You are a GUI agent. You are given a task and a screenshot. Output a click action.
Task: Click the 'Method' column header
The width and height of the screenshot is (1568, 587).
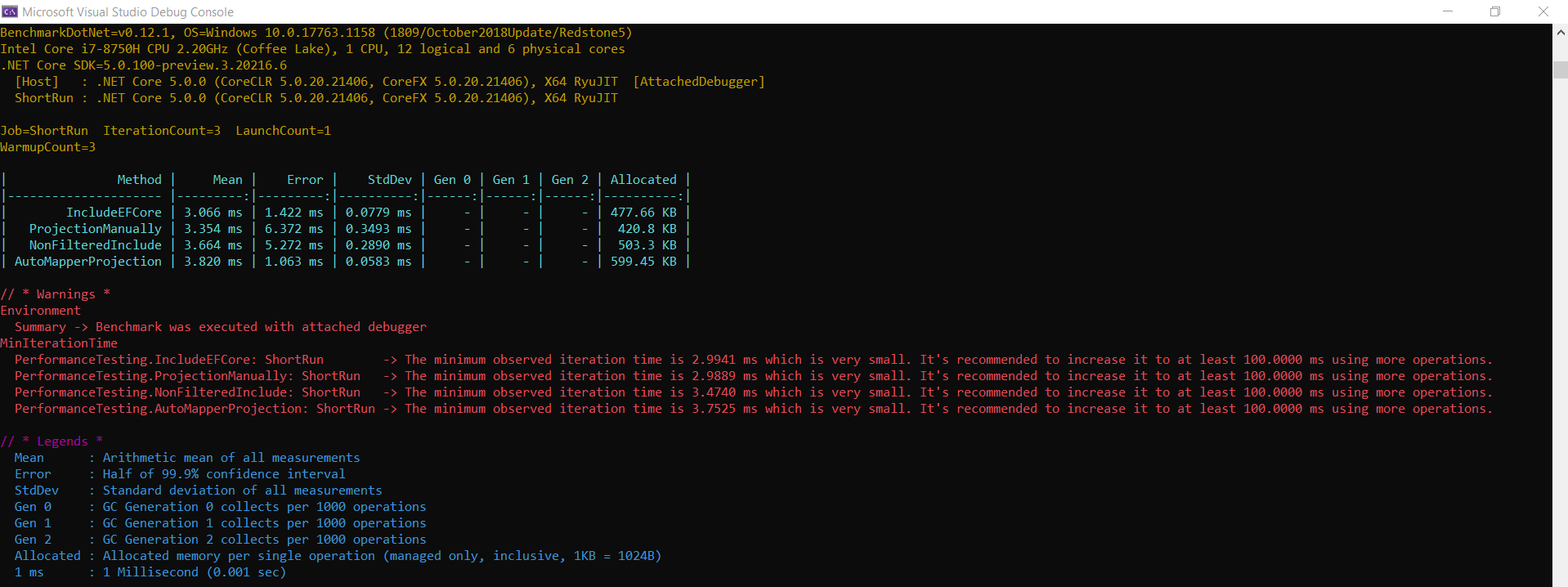pyautogui.click(x=139, y=180)
